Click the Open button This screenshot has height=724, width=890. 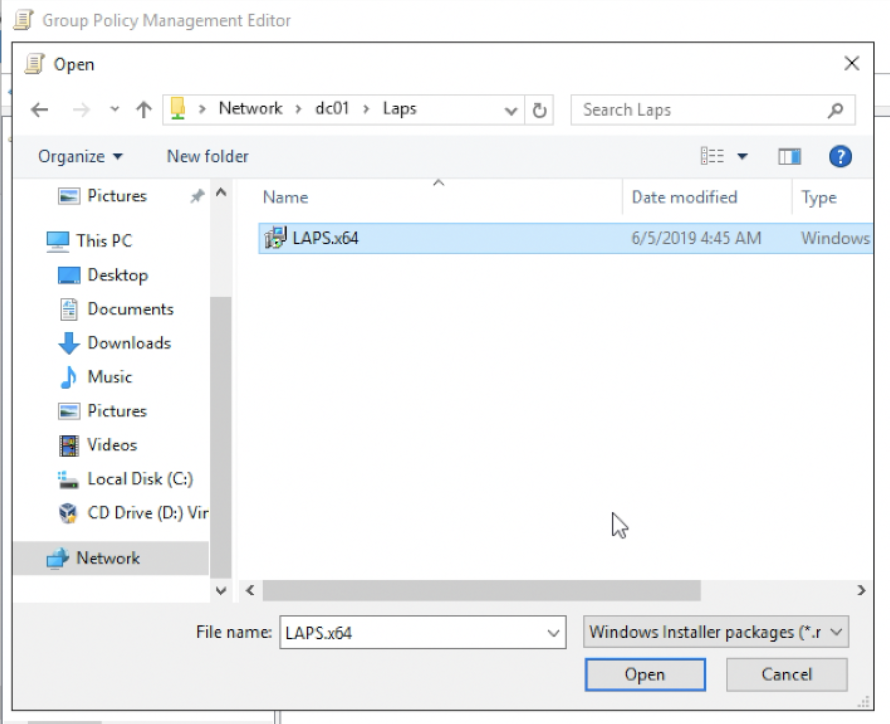[x=645, y=675]
